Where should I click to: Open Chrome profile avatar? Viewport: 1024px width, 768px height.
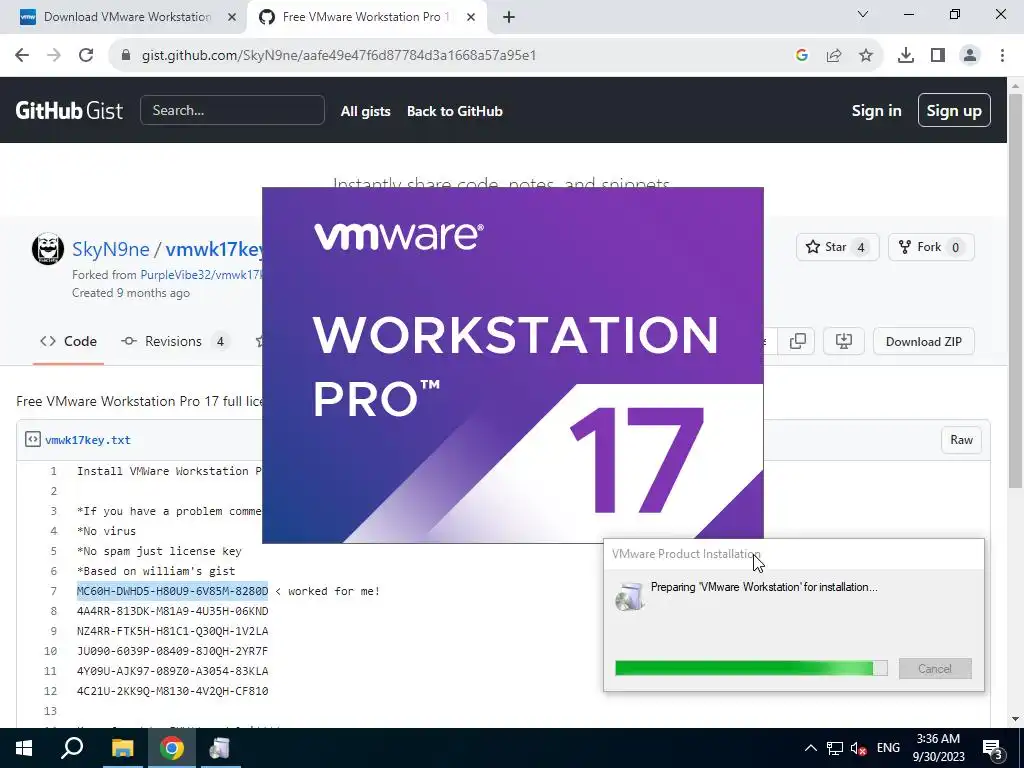pos(970,56)
